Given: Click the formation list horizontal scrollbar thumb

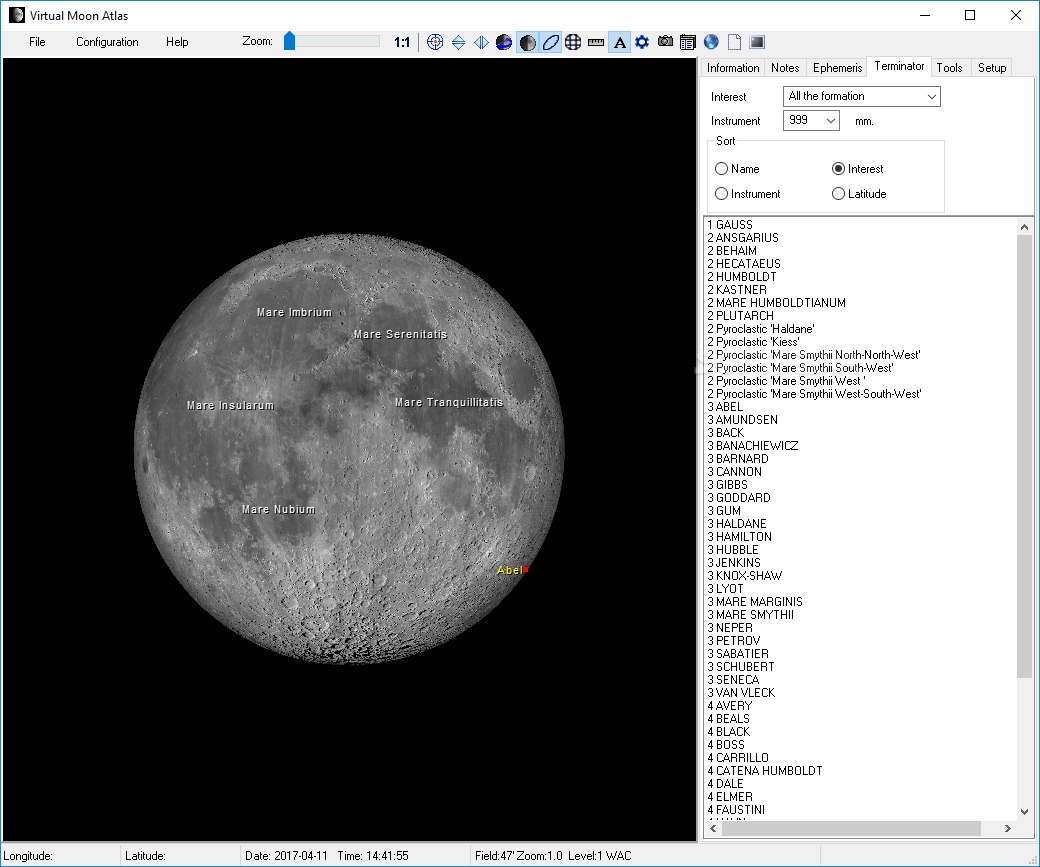Looking at the screenshot, I should pos(851,828).
